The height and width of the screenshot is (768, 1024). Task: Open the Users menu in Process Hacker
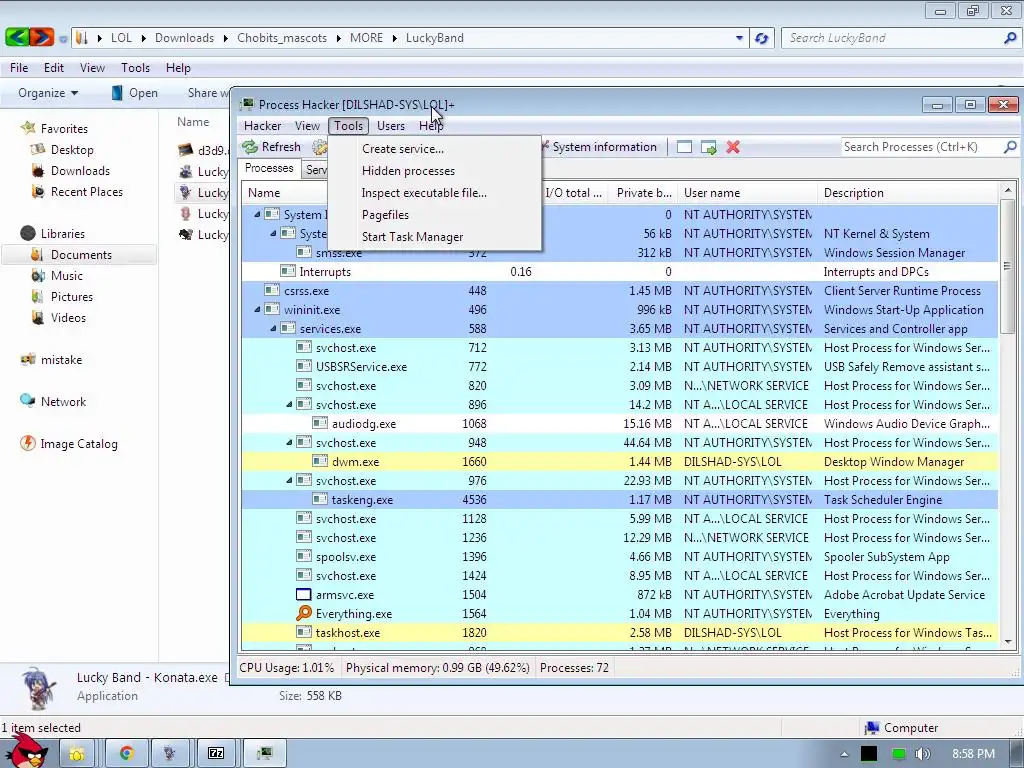coord(391,126)
